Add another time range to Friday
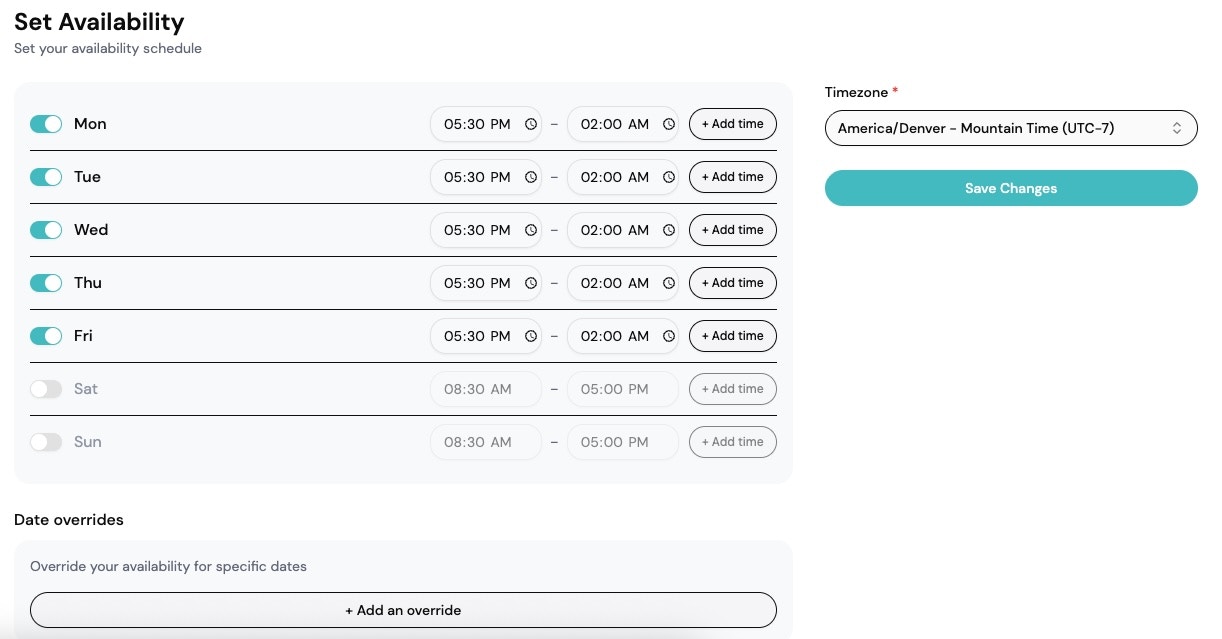Image resolution: width=1222 pixels, height=639 pixels. 733,336
